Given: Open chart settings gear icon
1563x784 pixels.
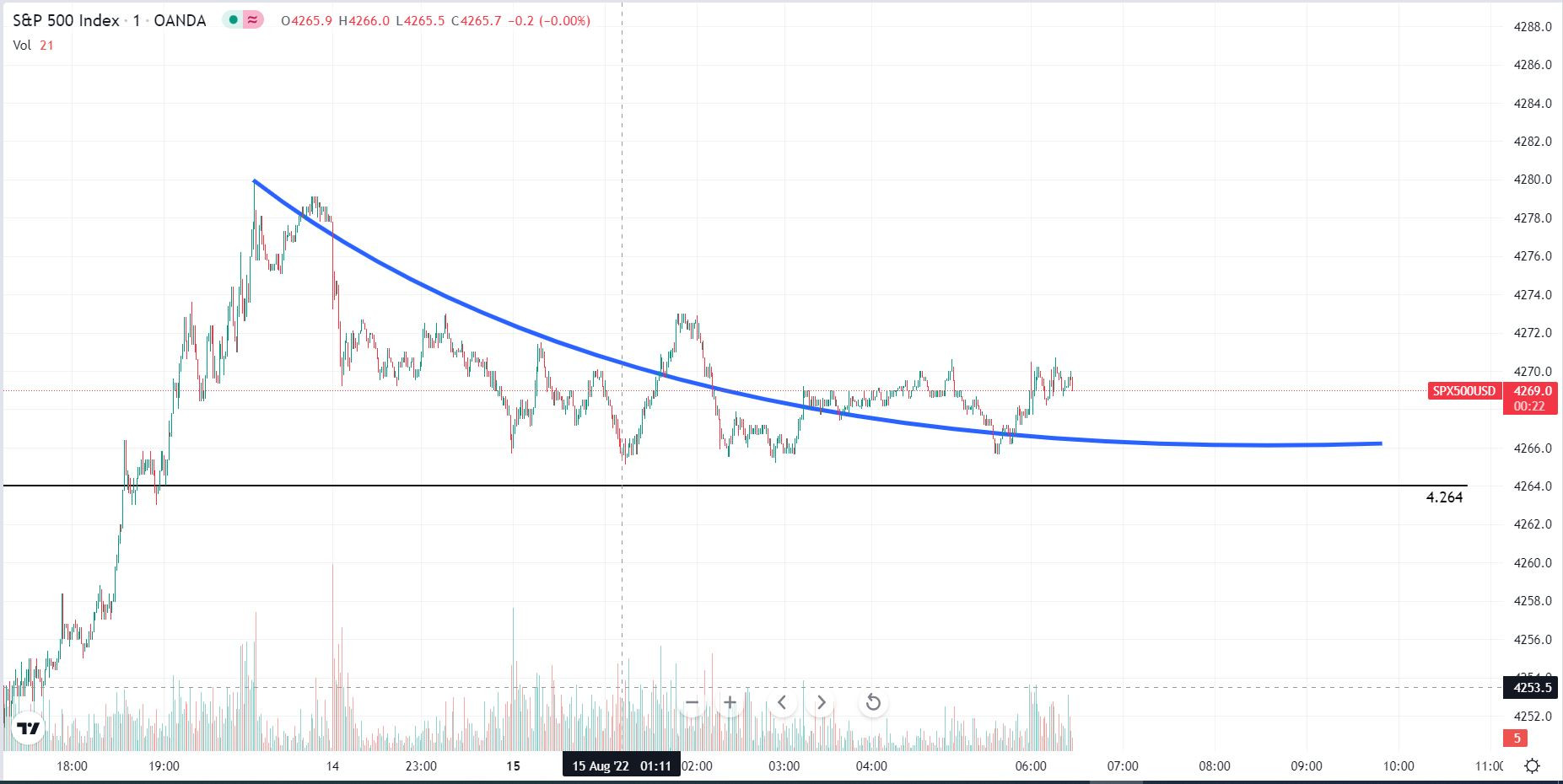Looking at the screenshot, I should tap(1532, 765).
